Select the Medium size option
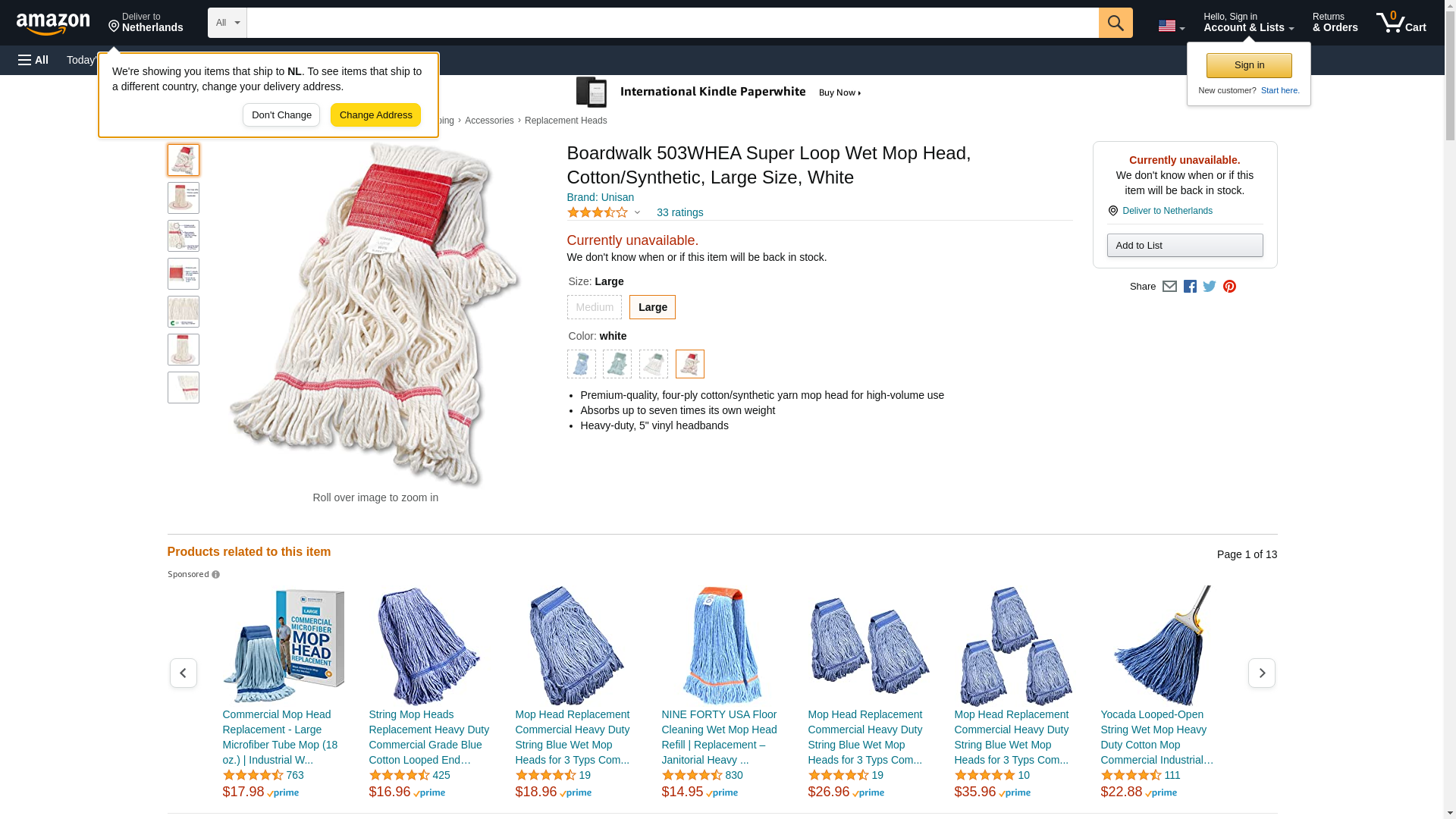 click(594, 307)
